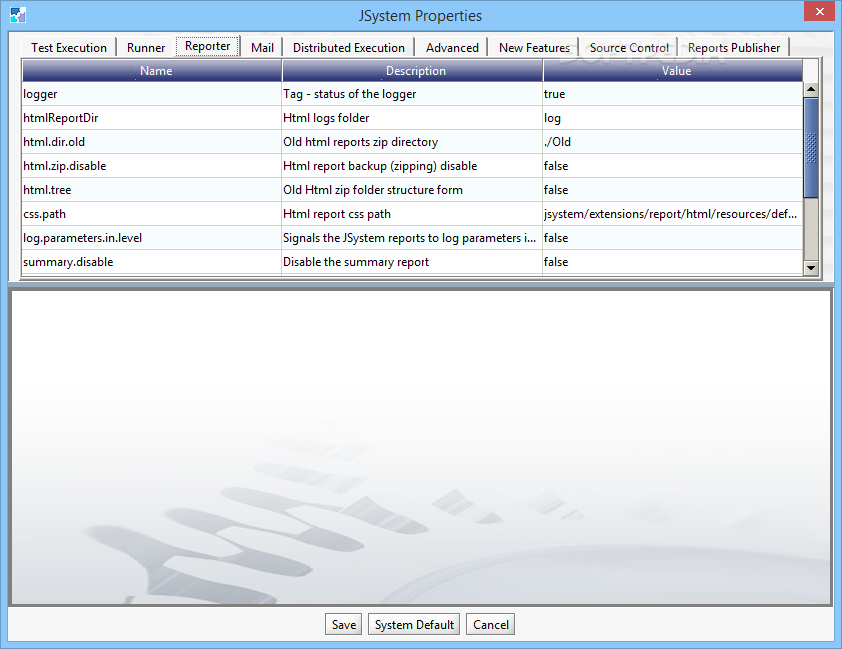Click the false value of html.tree
Viewport: 842px width, 649px height.
[673, 190]
